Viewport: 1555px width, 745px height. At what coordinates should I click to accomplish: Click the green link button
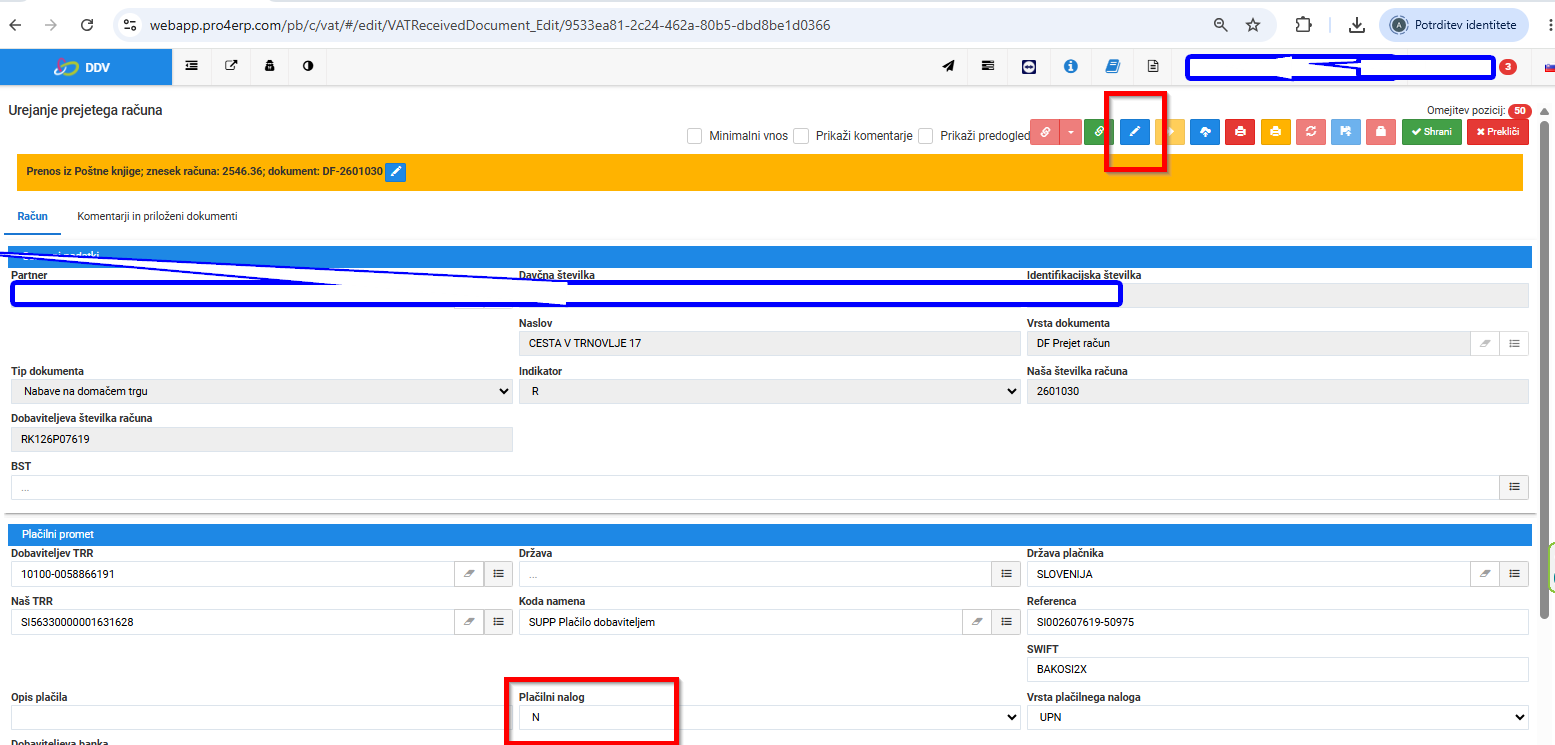pyautogui.click(x=1100, y=131)
